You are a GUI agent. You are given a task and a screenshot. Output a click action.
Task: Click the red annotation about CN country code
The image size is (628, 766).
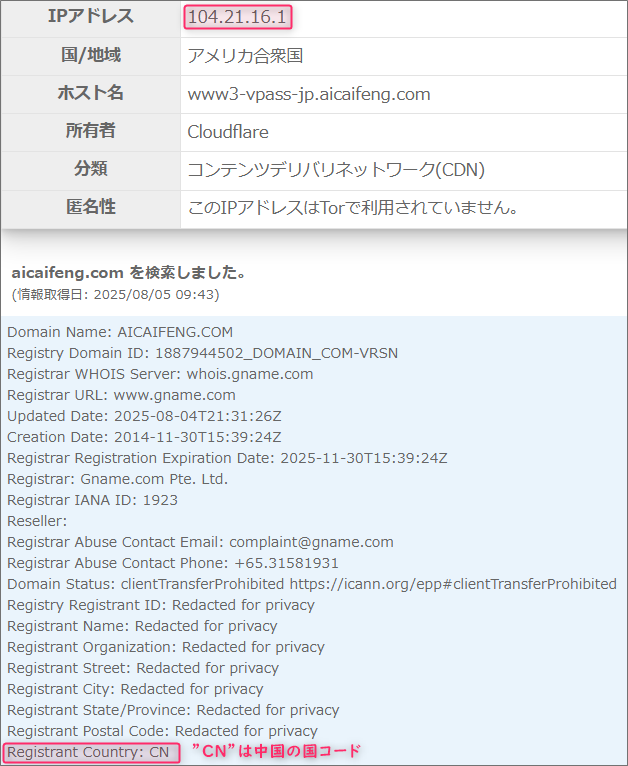pyautogui.click(x=276, y=751)
